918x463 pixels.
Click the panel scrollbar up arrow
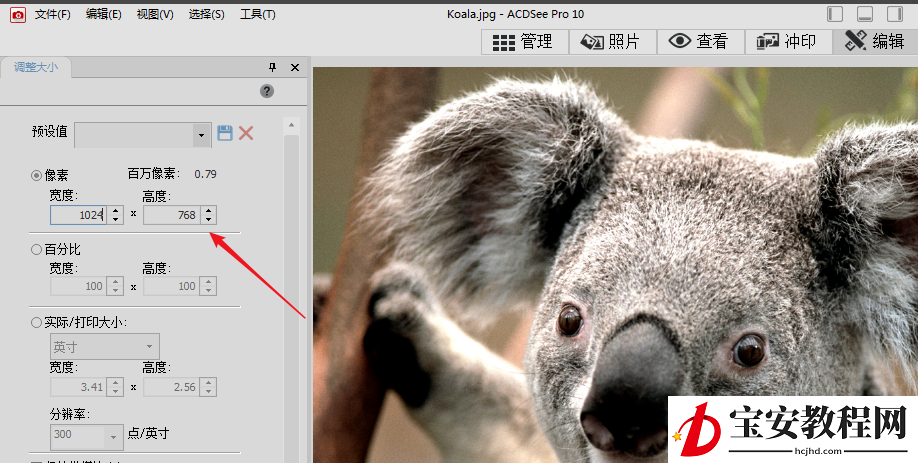[291, 125]
